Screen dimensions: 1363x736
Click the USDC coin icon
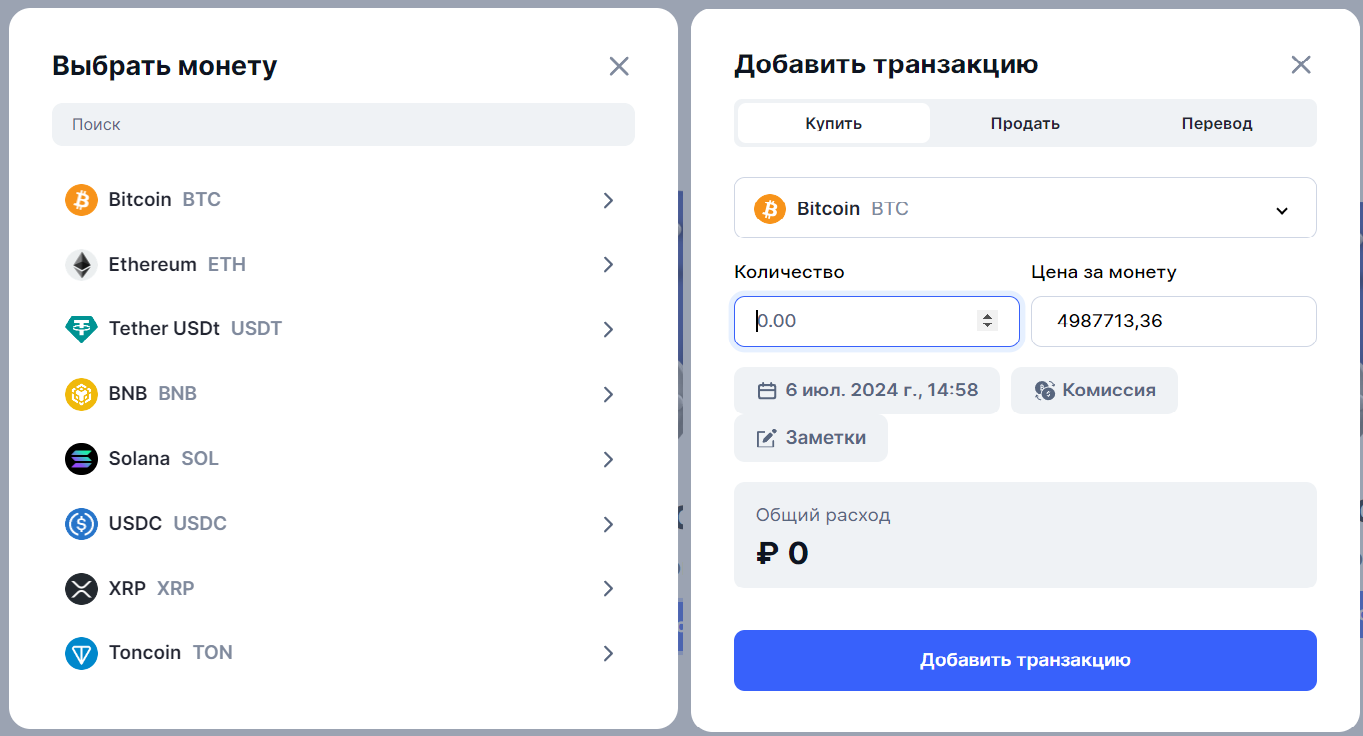point(80,524)
